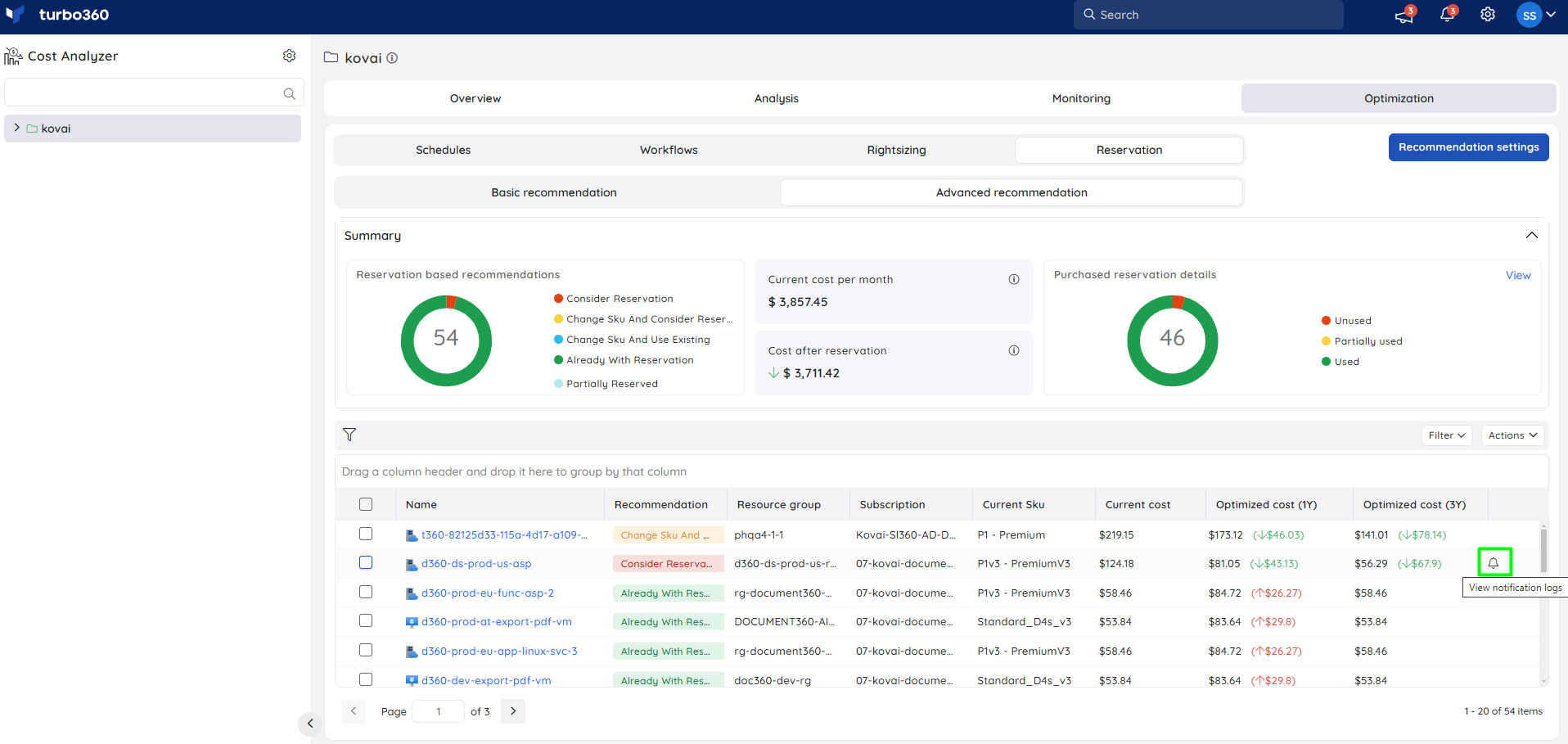
Task: Toggle Consider Reservation legend item
Action: click(x=614, y=299)
